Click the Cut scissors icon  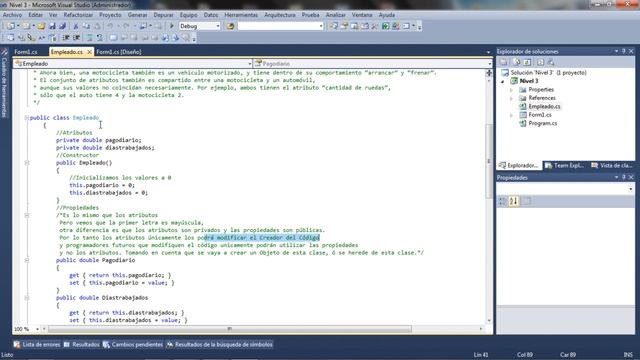(x=76, y=26)
